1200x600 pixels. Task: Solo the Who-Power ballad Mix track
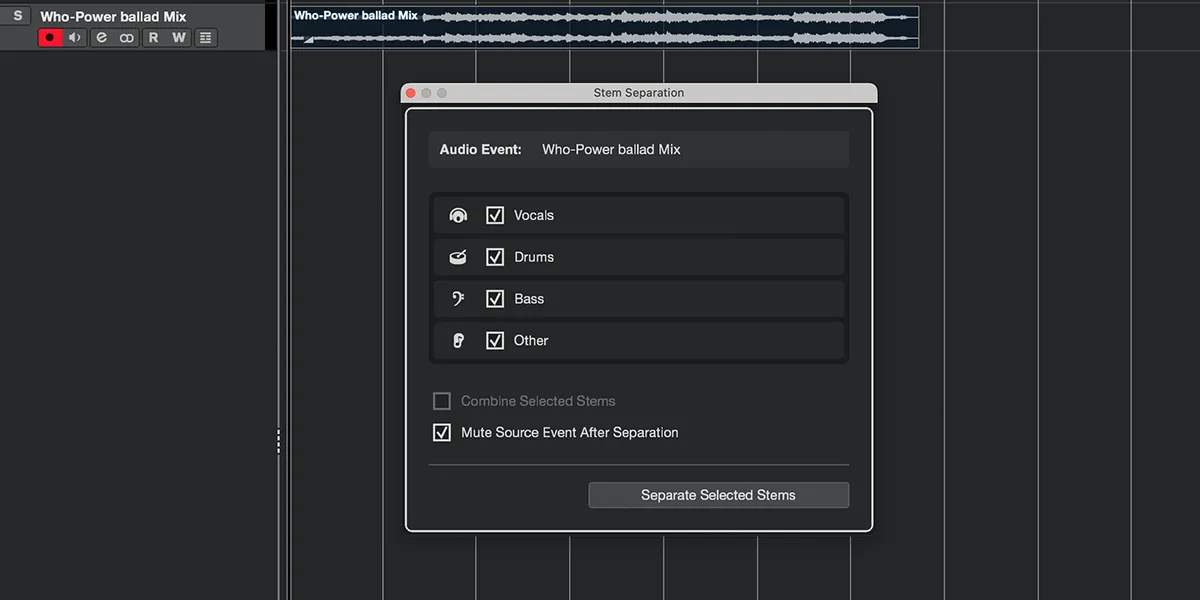[x=16, y=16]
